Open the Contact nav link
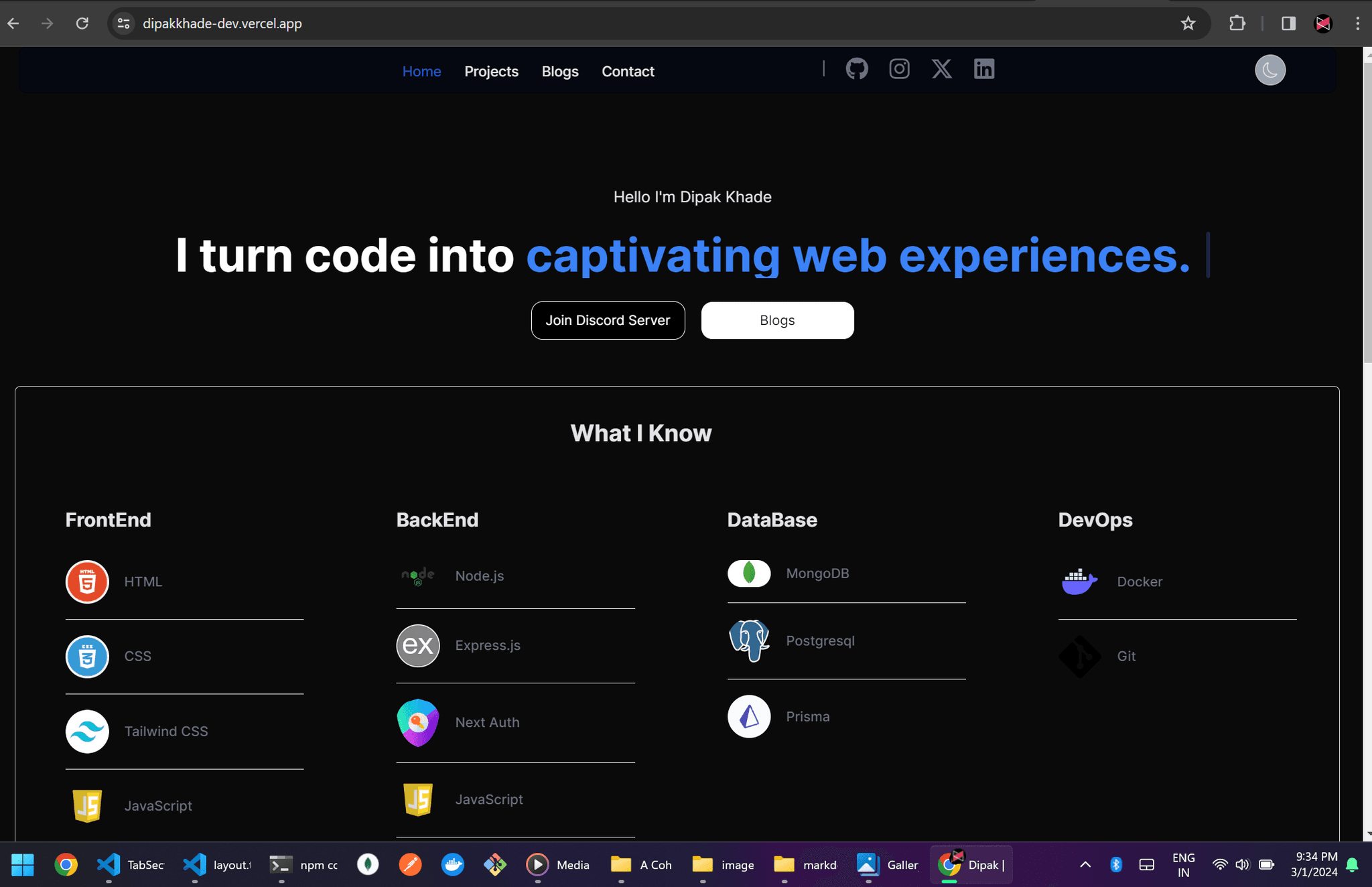This screenshot has width=1372, height=887. [x=628, y=71]
